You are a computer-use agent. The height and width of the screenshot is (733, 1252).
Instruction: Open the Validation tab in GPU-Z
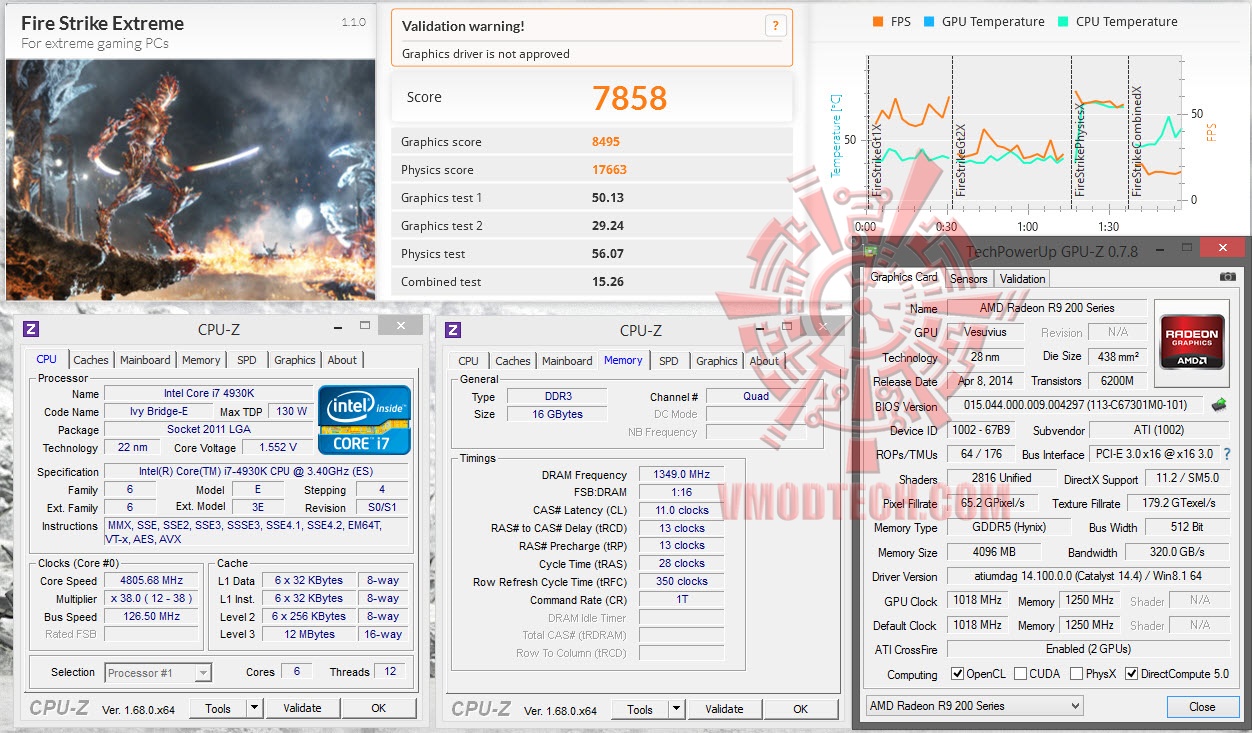(1022, 279)
